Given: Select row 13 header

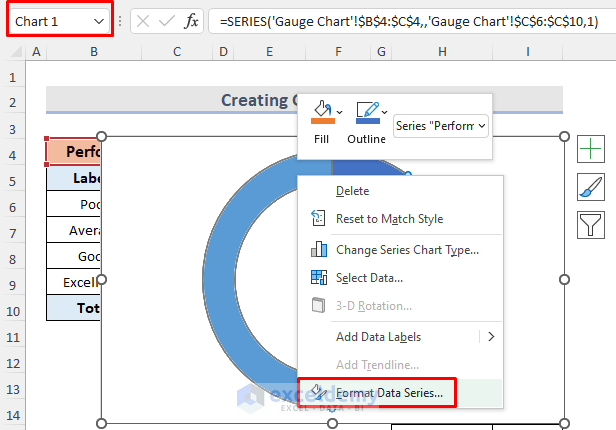Looking at the screenshot, I should tap(13, 389).
